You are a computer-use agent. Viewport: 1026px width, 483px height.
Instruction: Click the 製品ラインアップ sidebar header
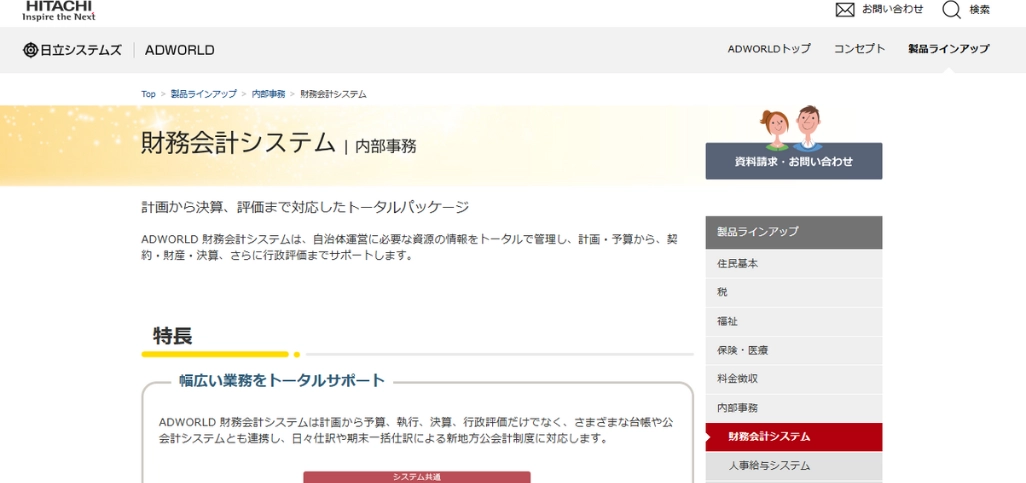[x=794, y=232]
